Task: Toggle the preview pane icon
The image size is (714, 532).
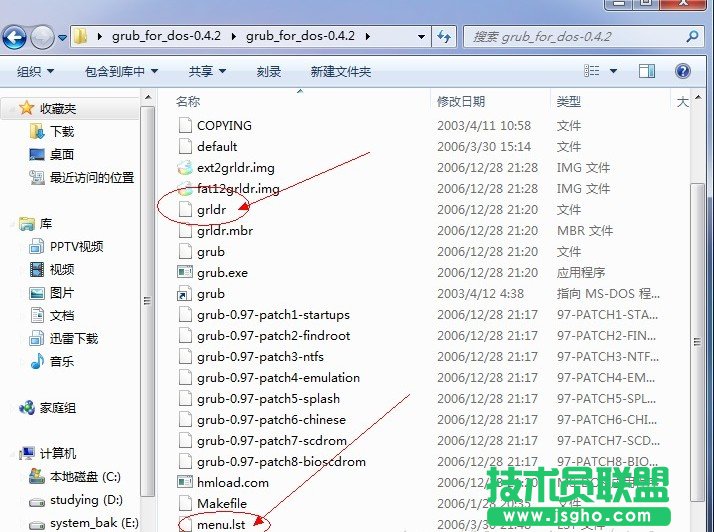Action: click(x=647, y=71)
